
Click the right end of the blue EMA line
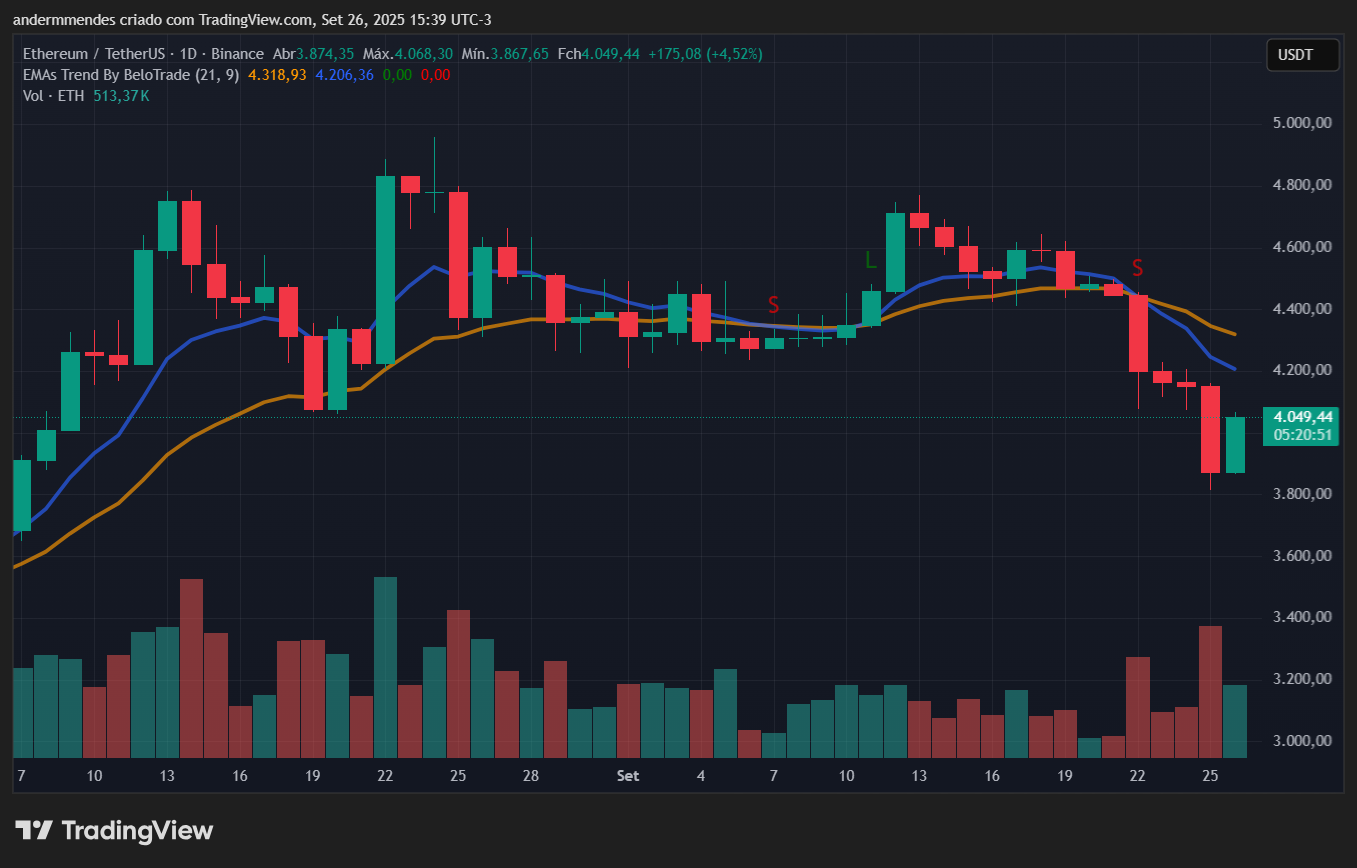tap(1234, 369)
